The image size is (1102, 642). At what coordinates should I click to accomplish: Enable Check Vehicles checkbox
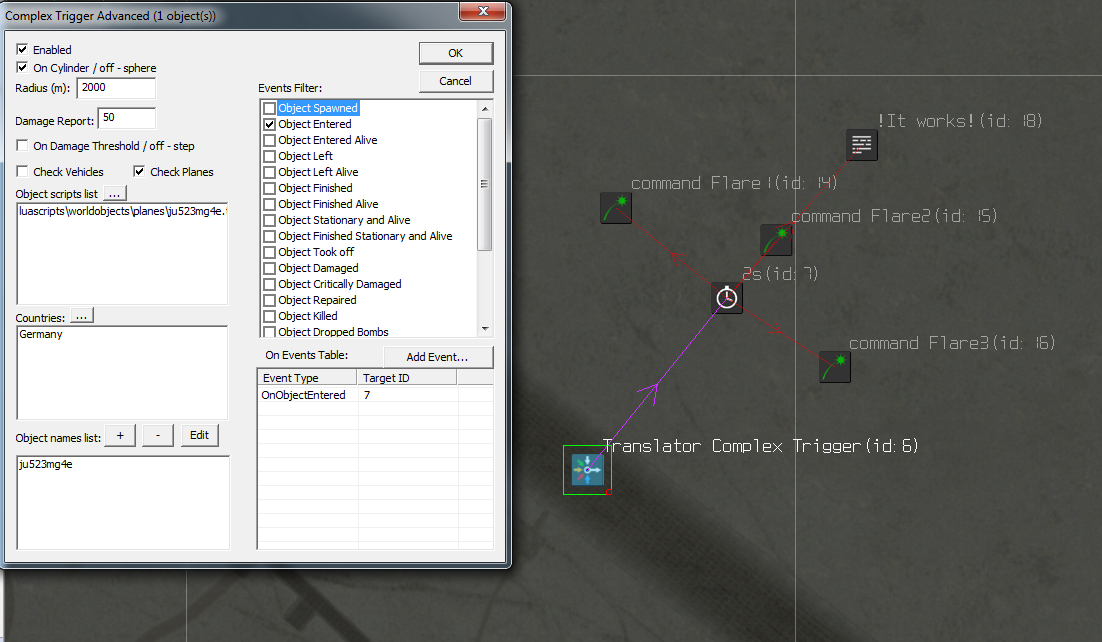22,172
